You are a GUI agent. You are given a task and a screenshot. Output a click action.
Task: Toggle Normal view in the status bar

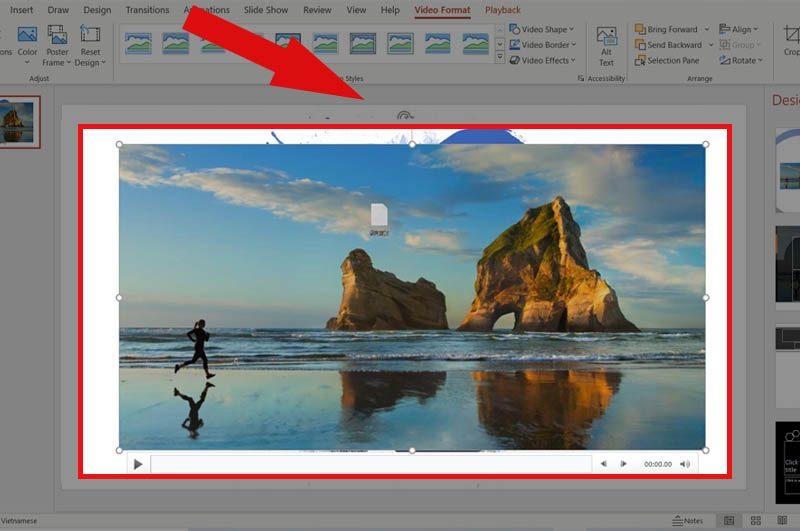729,520
